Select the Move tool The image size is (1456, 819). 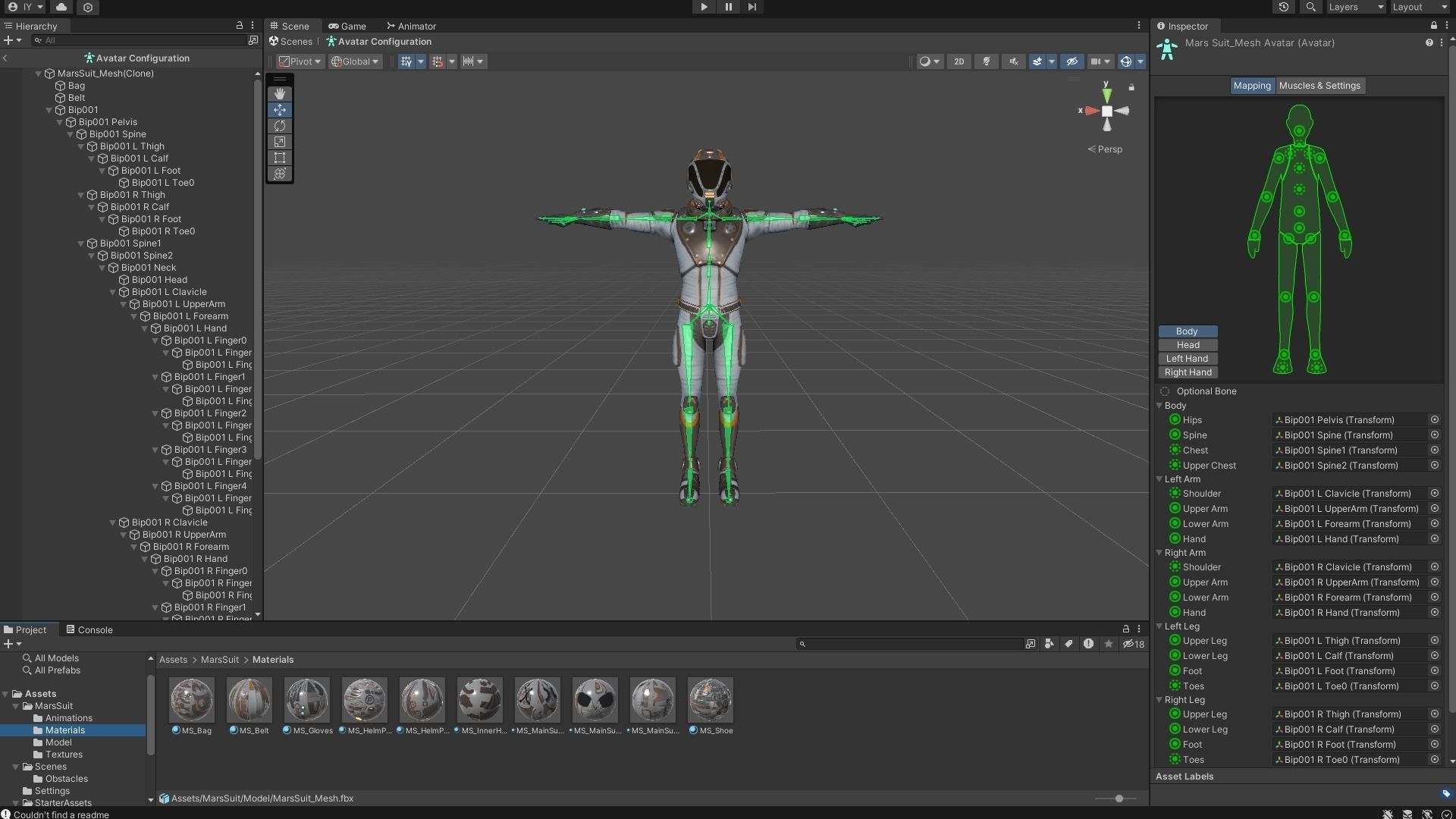pos(280,110)
